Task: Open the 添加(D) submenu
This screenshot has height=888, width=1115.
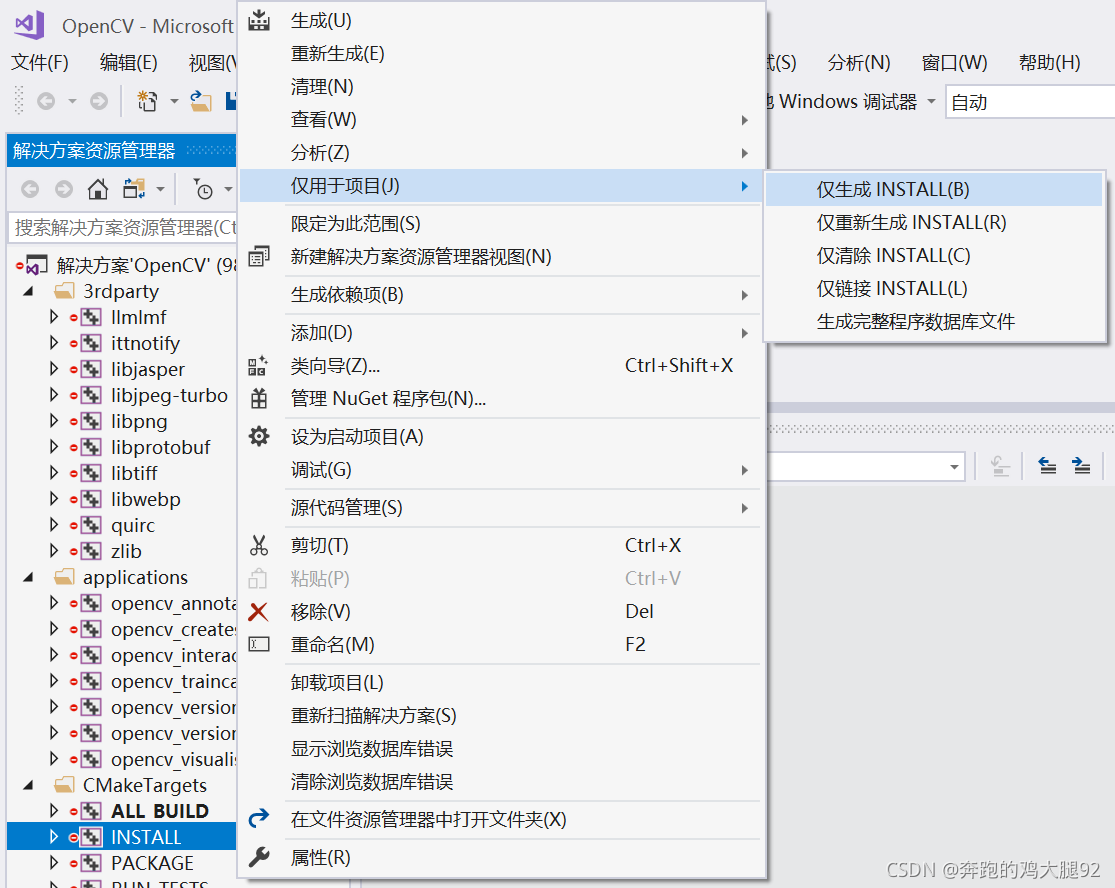Action: [x=501, y=333]
